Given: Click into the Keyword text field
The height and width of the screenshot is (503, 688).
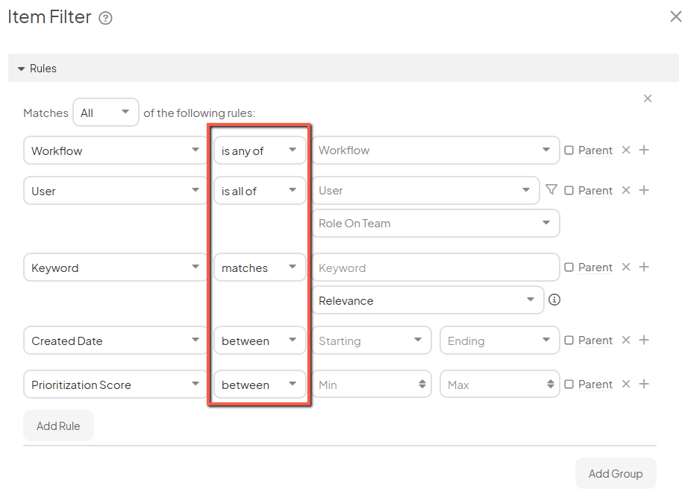Looking at the screenshot, I should [434, 267].
